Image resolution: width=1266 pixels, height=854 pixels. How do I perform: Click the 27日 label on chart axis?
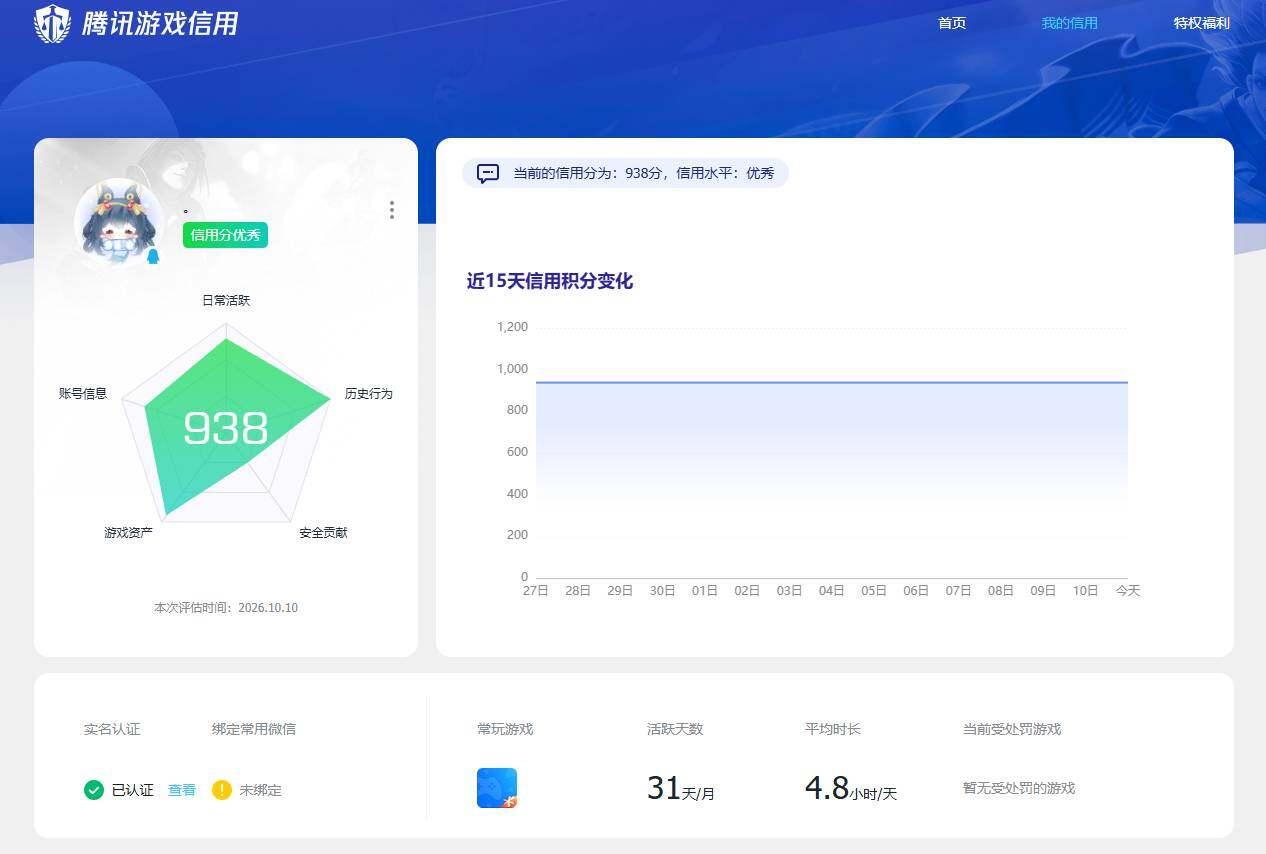[536, 591]
